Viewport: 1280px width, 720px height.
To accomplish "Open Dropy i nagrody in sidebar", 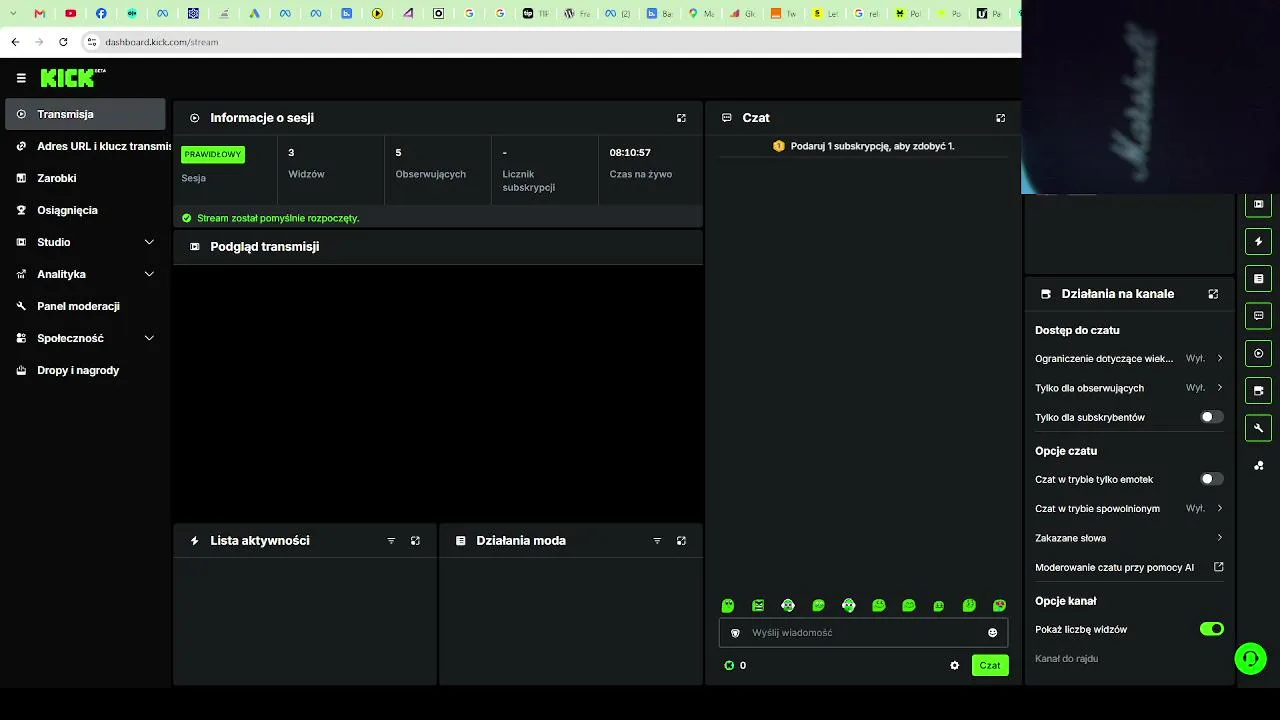I will click(85, 370).
